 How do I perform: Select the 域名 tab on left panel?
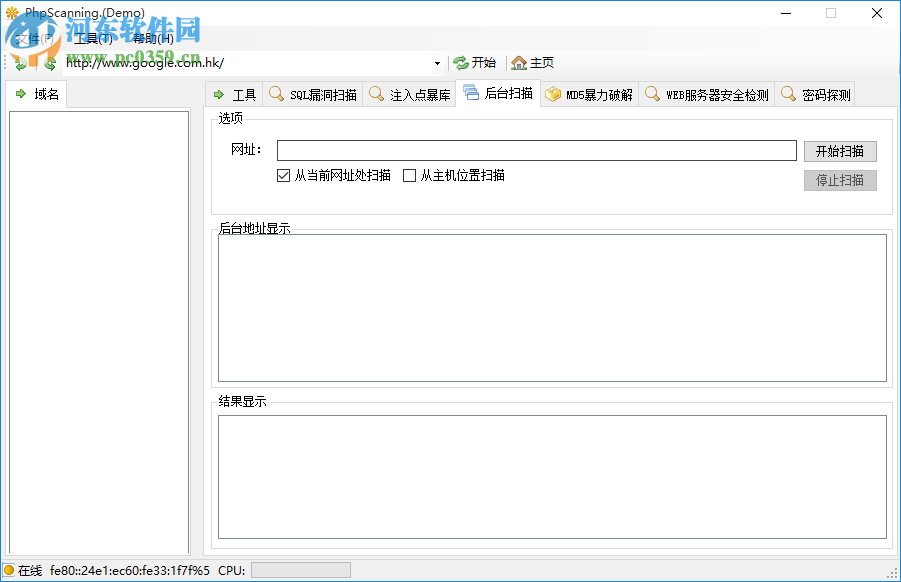click(37, 93)
